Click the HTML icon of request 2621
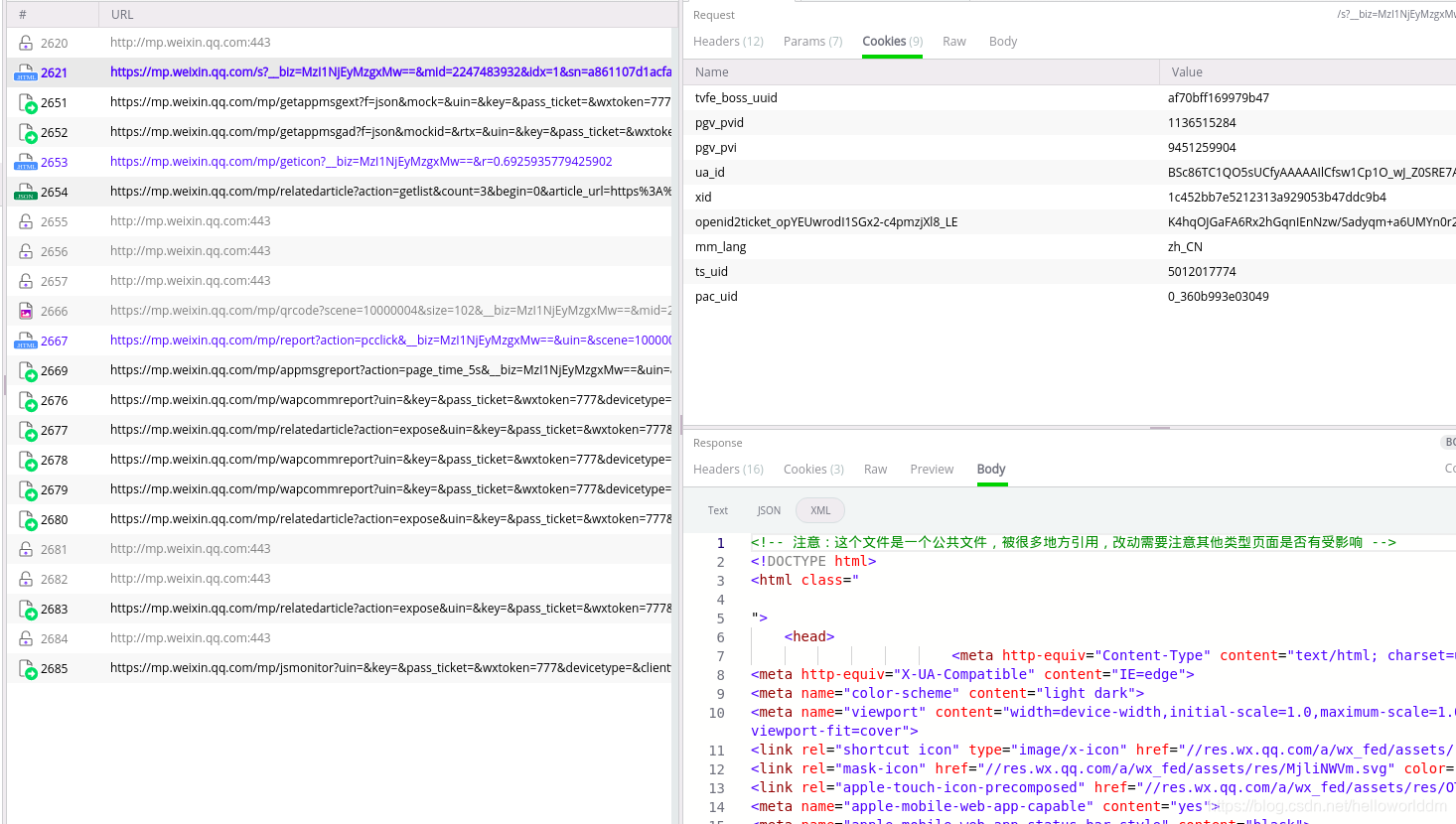Viewport: 1456px width, 824px height. pos(26,72)
